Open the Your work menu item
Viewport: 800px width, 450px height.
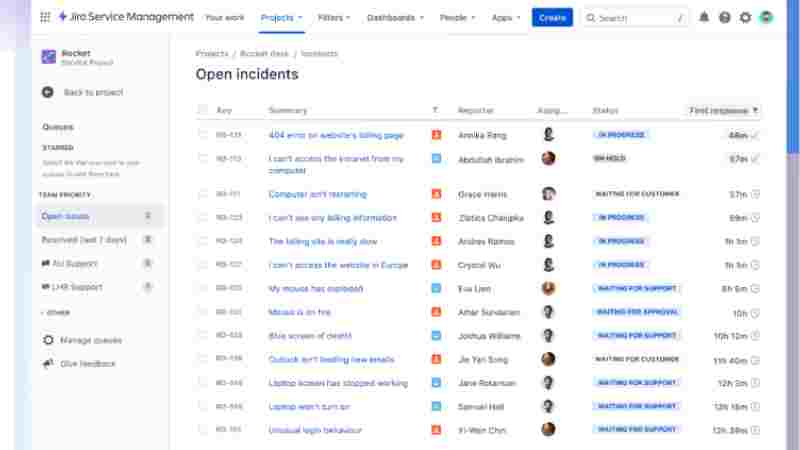click(x=226, y=17)
